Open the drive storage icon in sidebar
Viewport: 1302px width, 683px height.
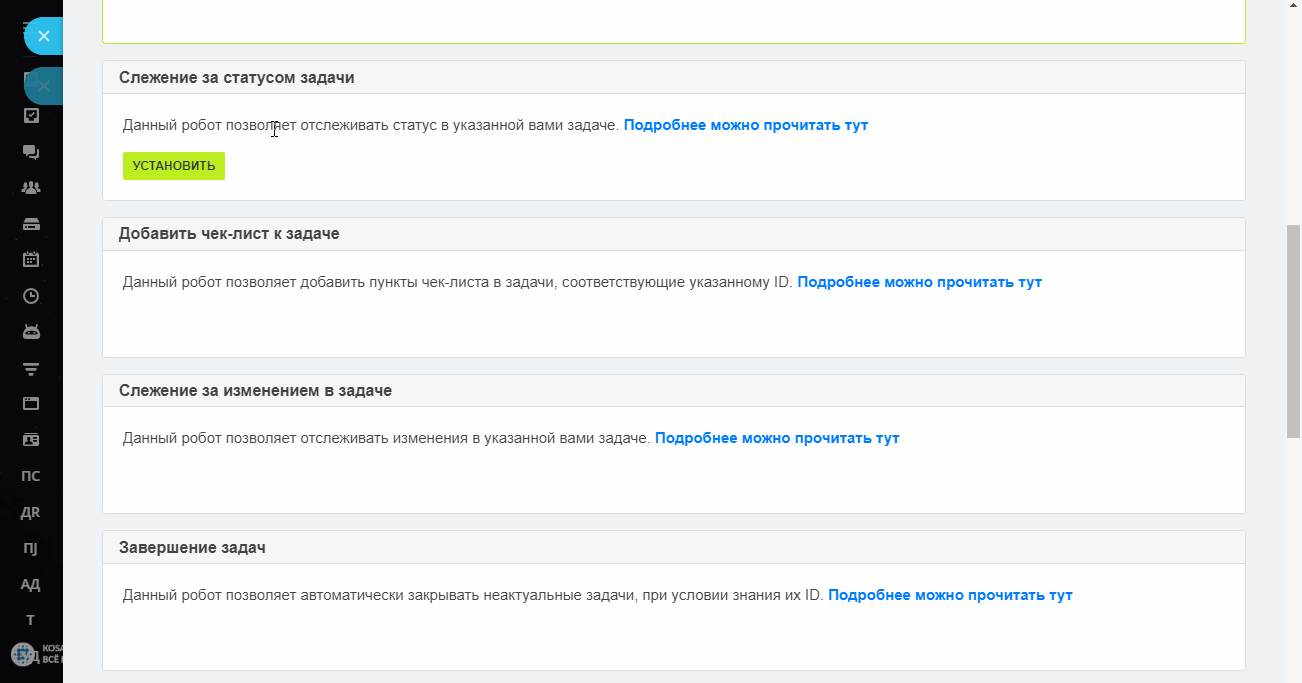tap(31, 224)
